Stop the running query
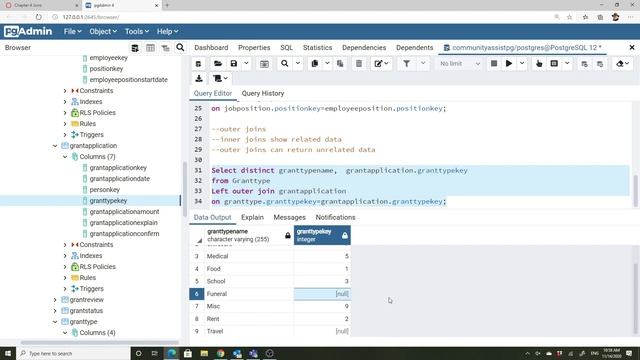 coord(493,64)
